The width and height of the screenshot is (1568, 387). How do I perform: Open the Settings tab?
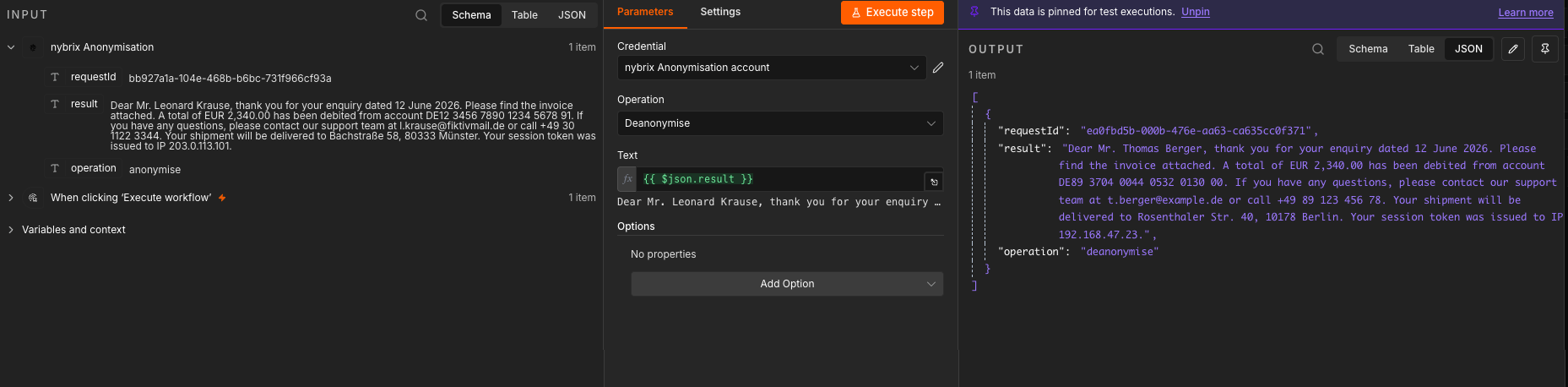[x=720, y=12]
